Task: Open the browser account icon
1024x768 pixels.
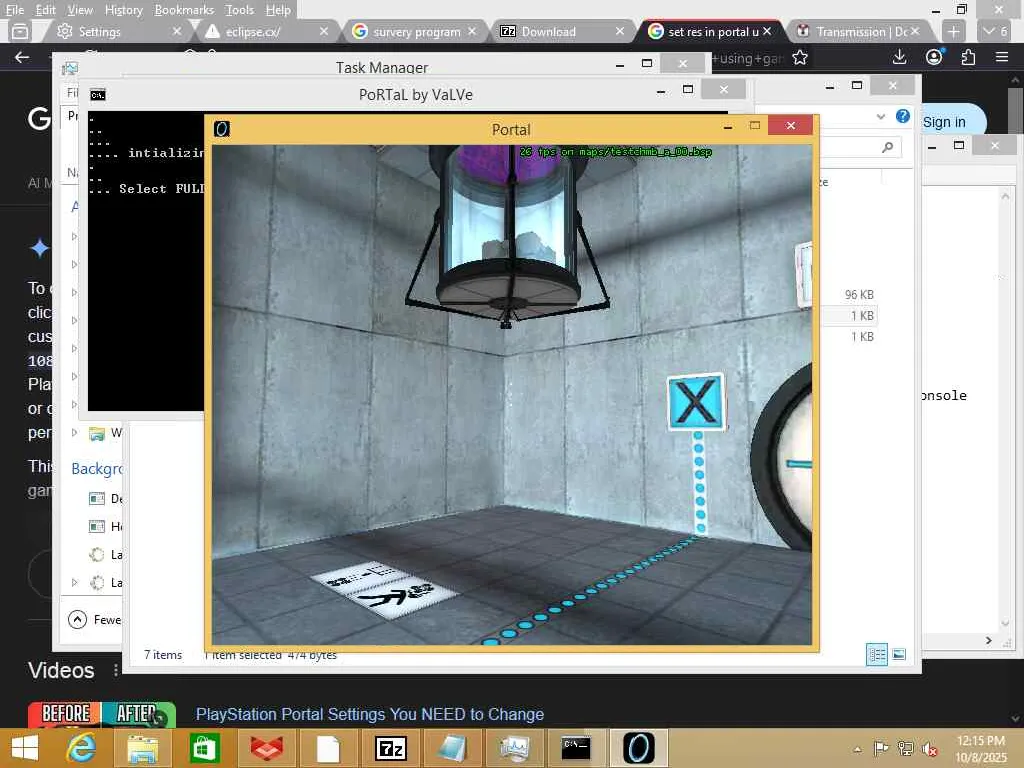Action: pos(935,57)
